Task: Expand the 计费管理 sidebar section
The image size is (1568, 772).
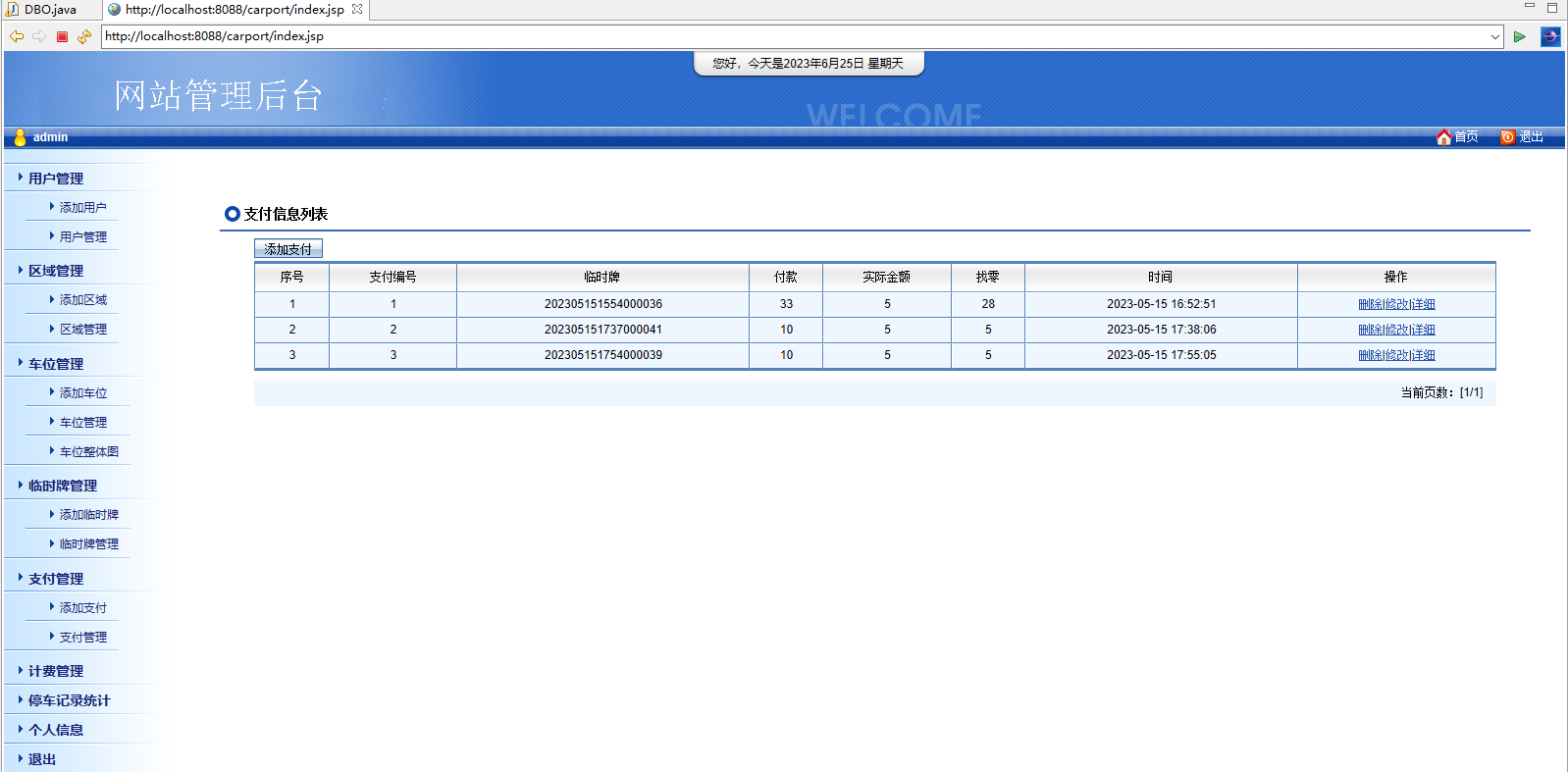Action: pos(55,671)
